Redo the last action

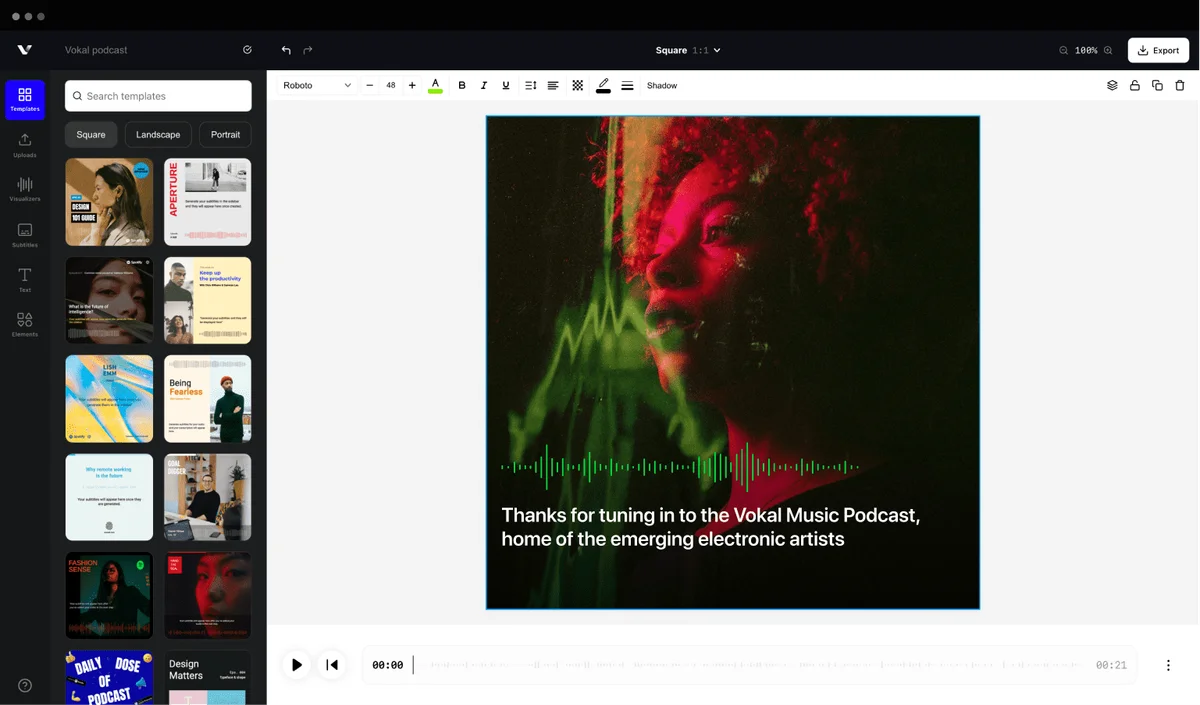click(308, 50)
